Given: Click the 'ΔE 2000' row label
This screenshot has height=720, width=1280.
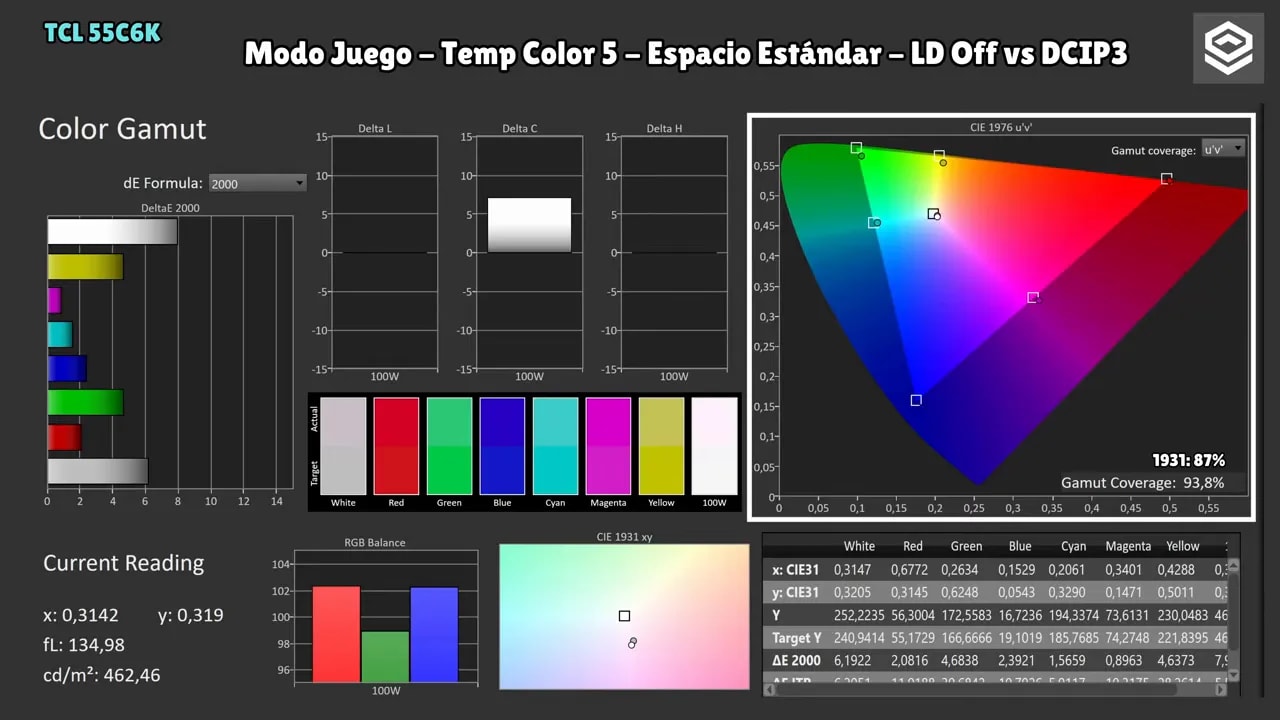Looking at the screenshot, I should coord(799,661).
